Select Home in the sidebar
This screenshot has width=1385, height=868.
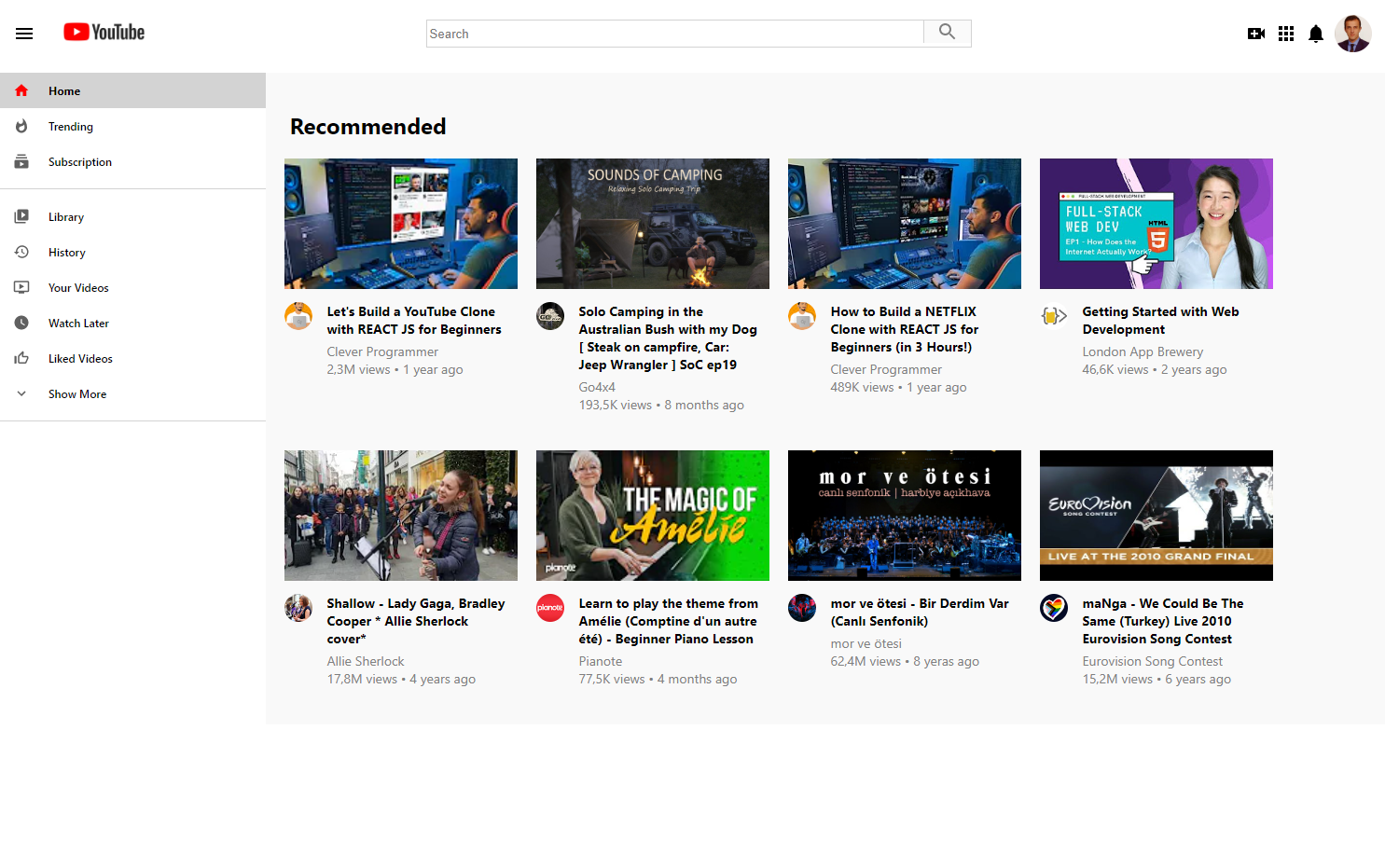tap(132, 90)
